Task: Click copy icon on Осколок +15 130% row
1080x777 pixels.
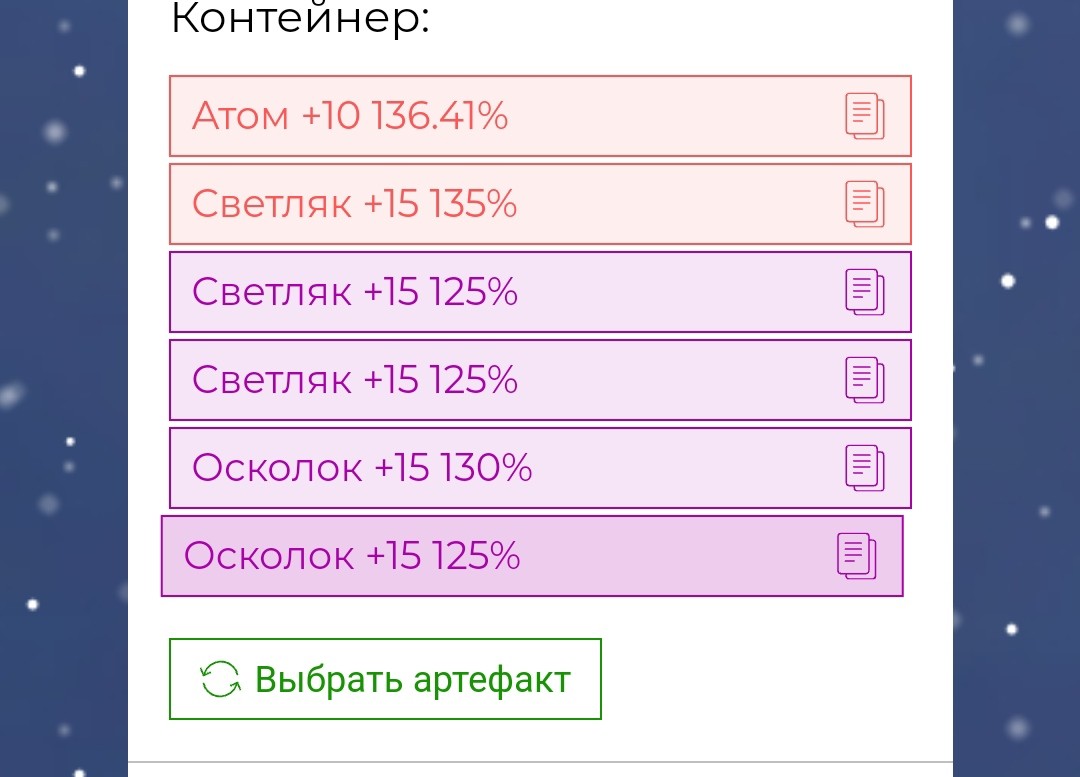Action: (865, 468)
